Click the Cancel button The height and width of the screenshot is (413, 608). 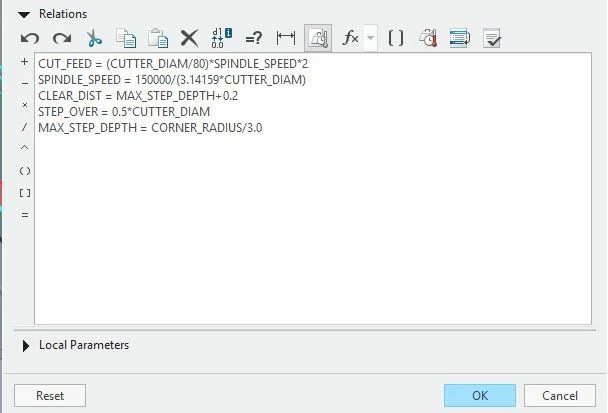click(560, 396)
